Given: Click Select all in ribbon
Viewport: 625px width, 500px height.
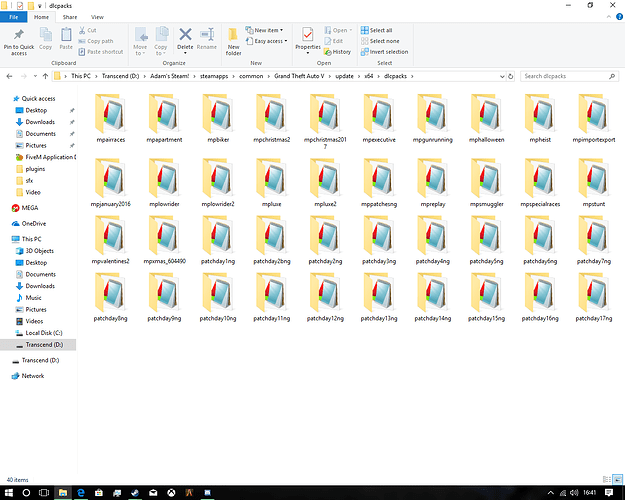Looking at the screenshot, I should click(x=377, y=30).
